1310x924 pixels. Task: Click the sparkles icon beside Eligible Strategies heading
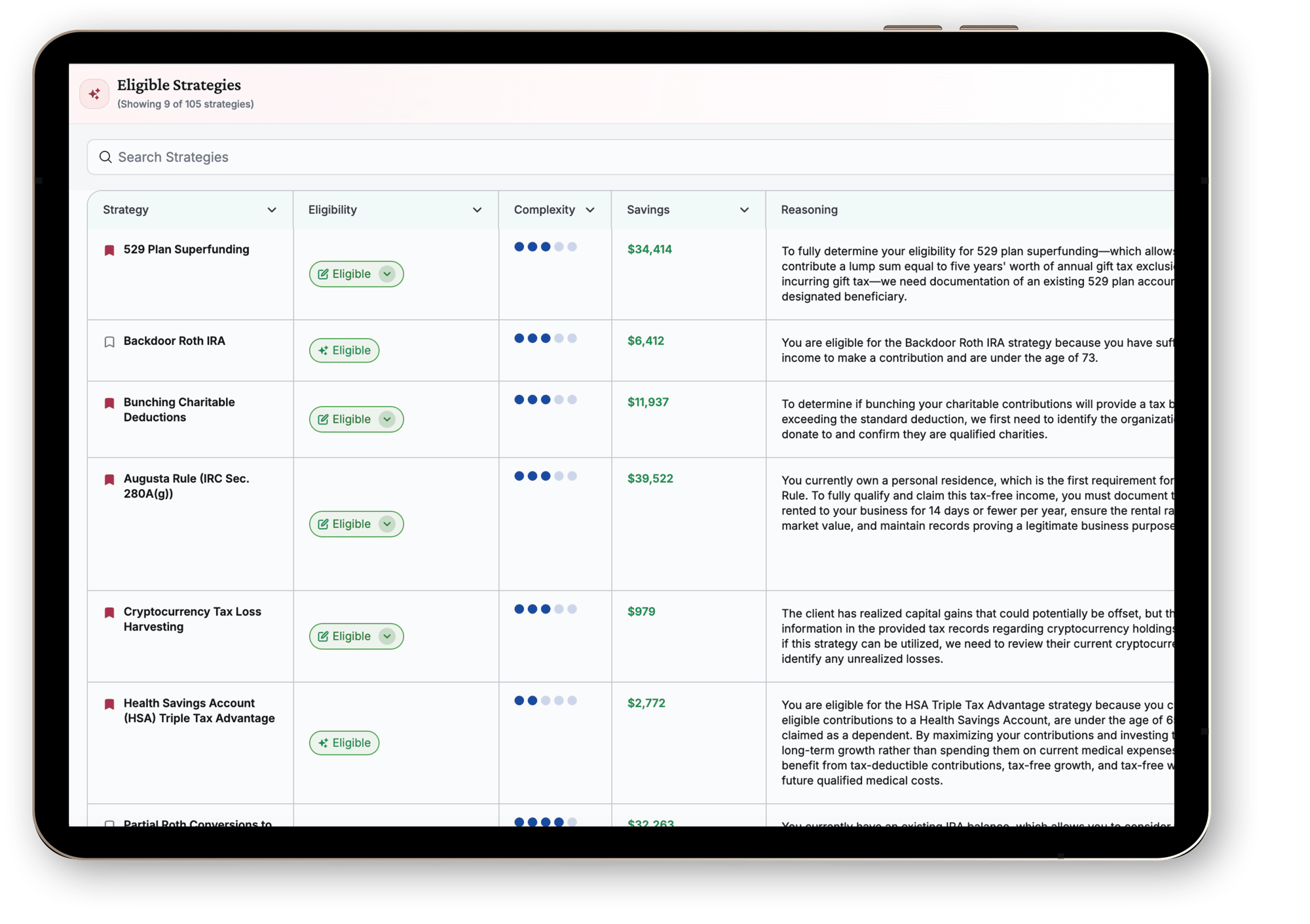coord(94,93)
